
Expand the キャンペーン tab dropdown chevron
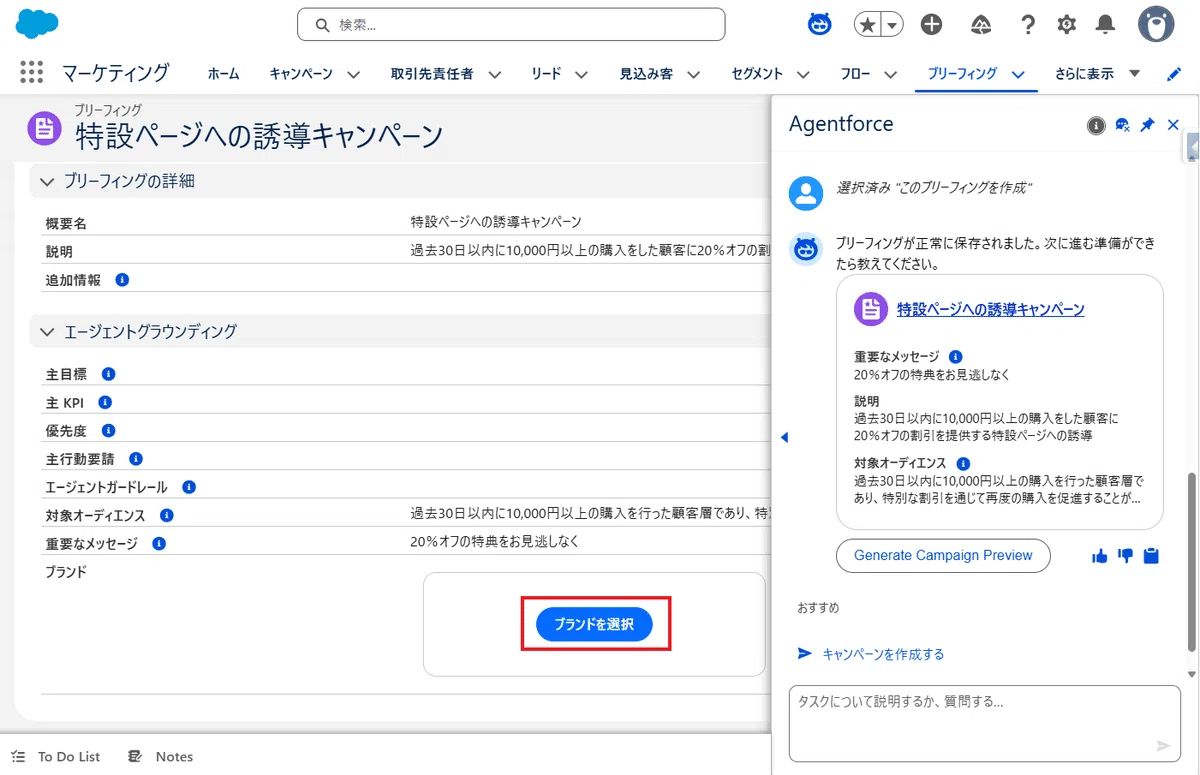353,74
